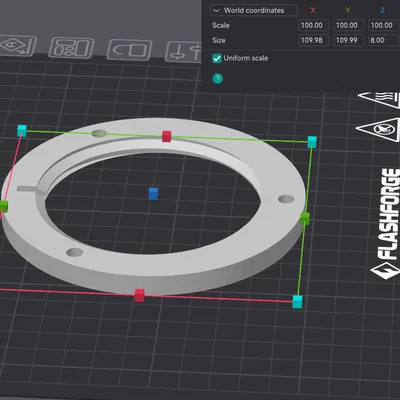Click the cyan top-right corner handle

point(312,142)
